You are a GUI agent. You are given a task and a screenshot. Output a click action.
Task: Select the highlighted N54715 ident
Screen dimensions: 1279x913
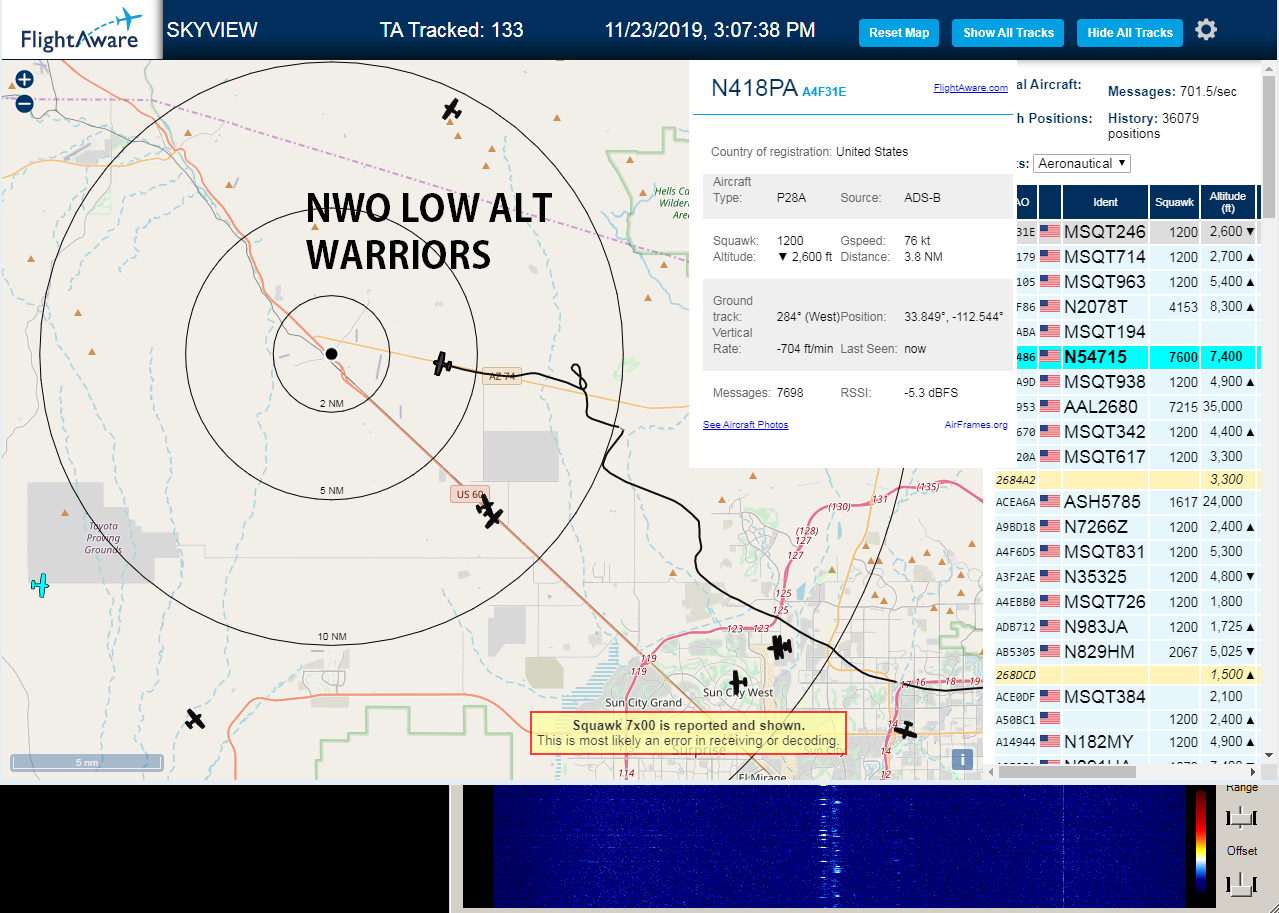coord(1095,357)
